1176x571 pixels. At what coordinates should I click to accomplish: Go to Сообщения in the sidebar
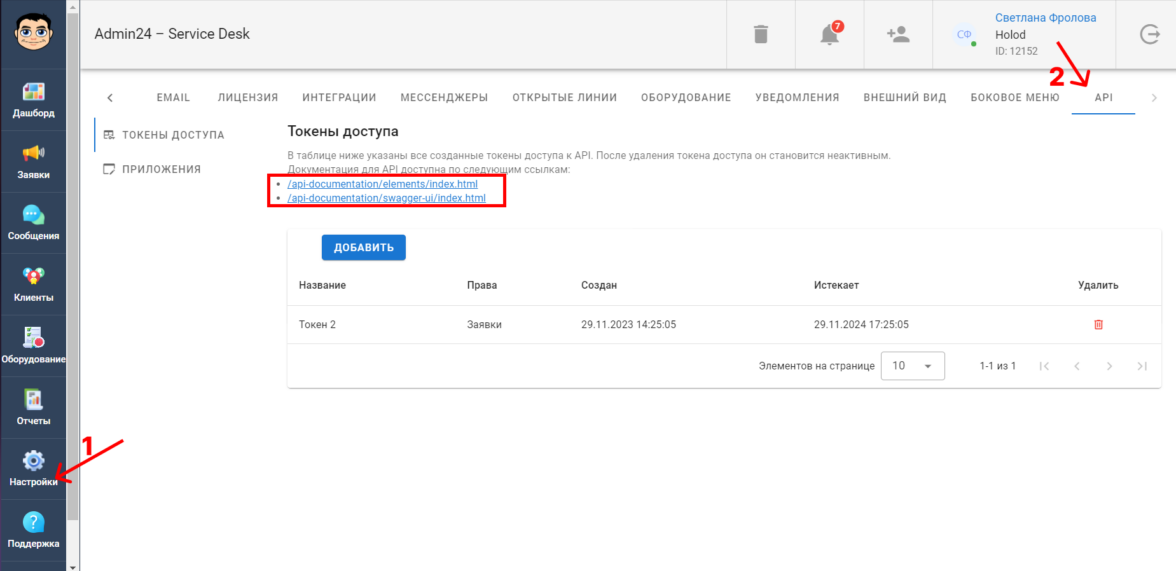pyautogui.click(x=33, y=222)
